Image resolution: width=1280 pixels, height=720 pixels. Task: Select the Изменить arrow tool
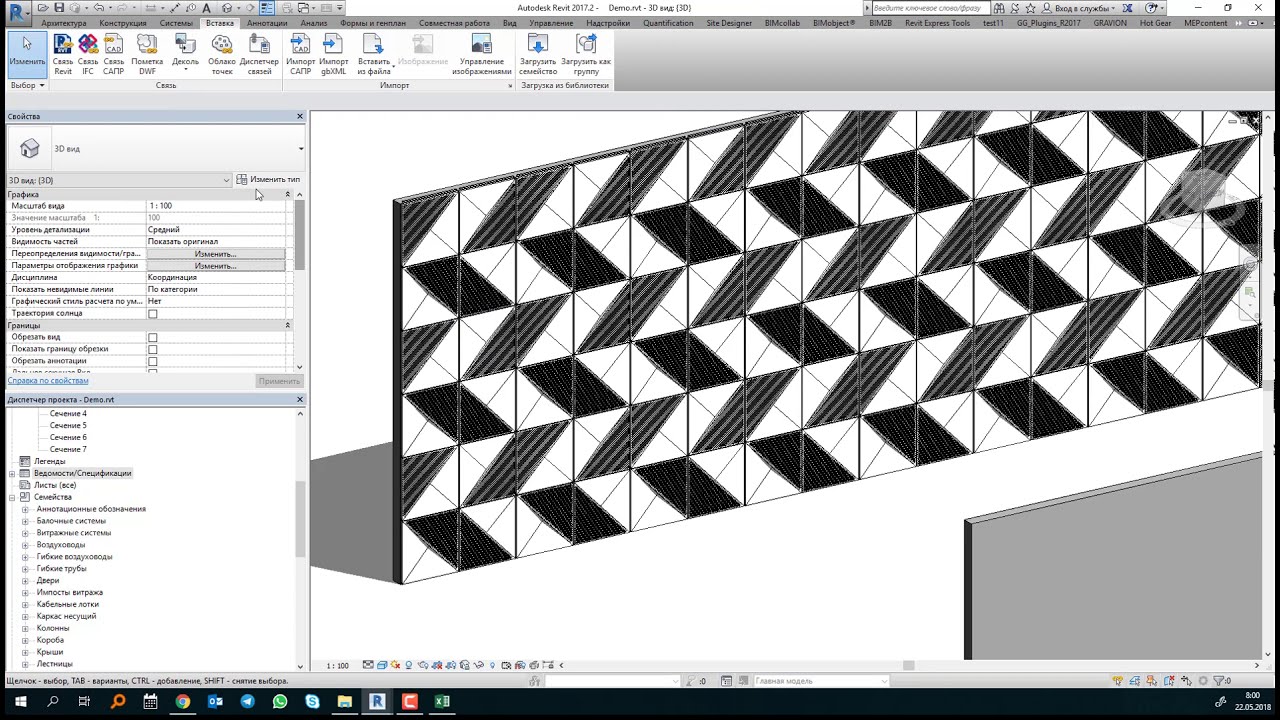click(27, 52)
